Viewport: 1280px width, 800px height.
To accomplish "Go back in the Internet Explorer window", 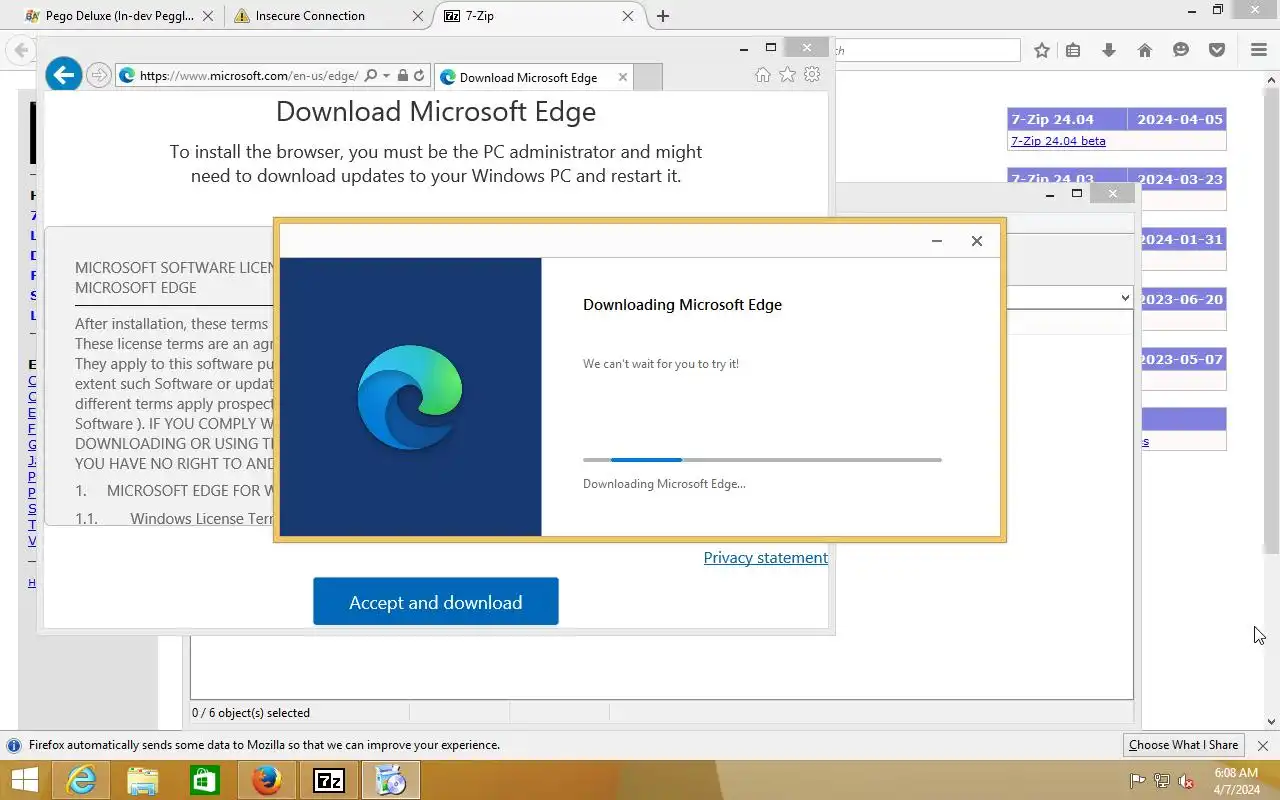I will [x=64, y=75].
